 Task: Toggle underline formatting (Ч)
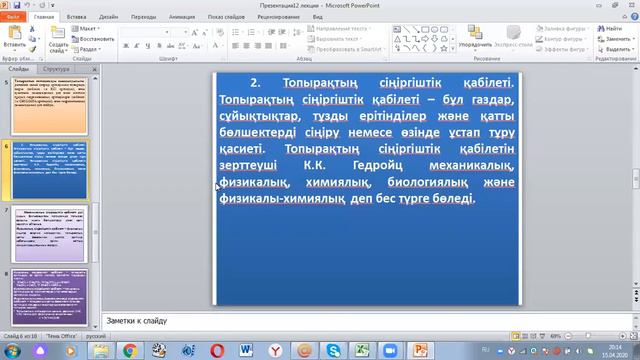click(148, 46)
